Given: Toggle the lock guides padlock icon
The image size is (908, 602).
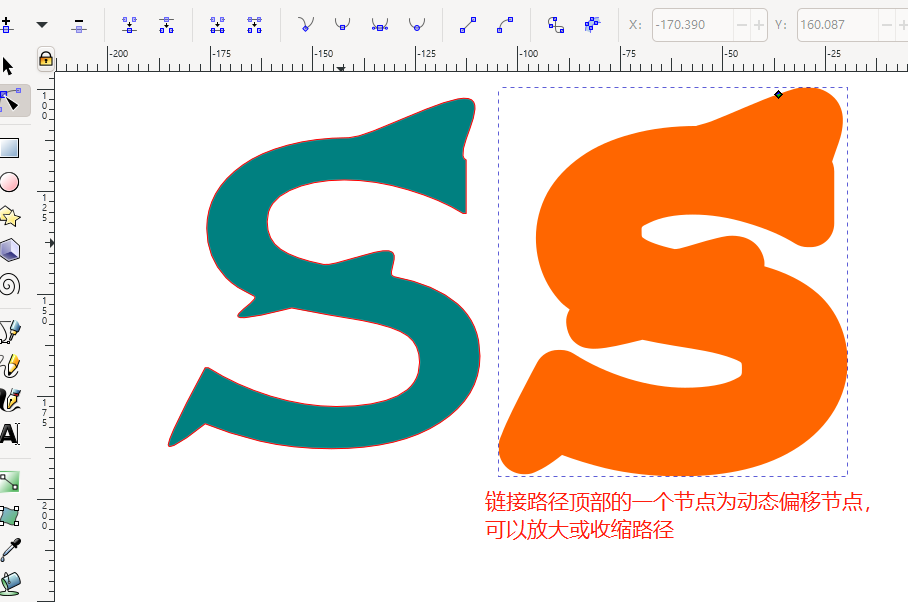Looking at the screenshot, I should (46, 59).
